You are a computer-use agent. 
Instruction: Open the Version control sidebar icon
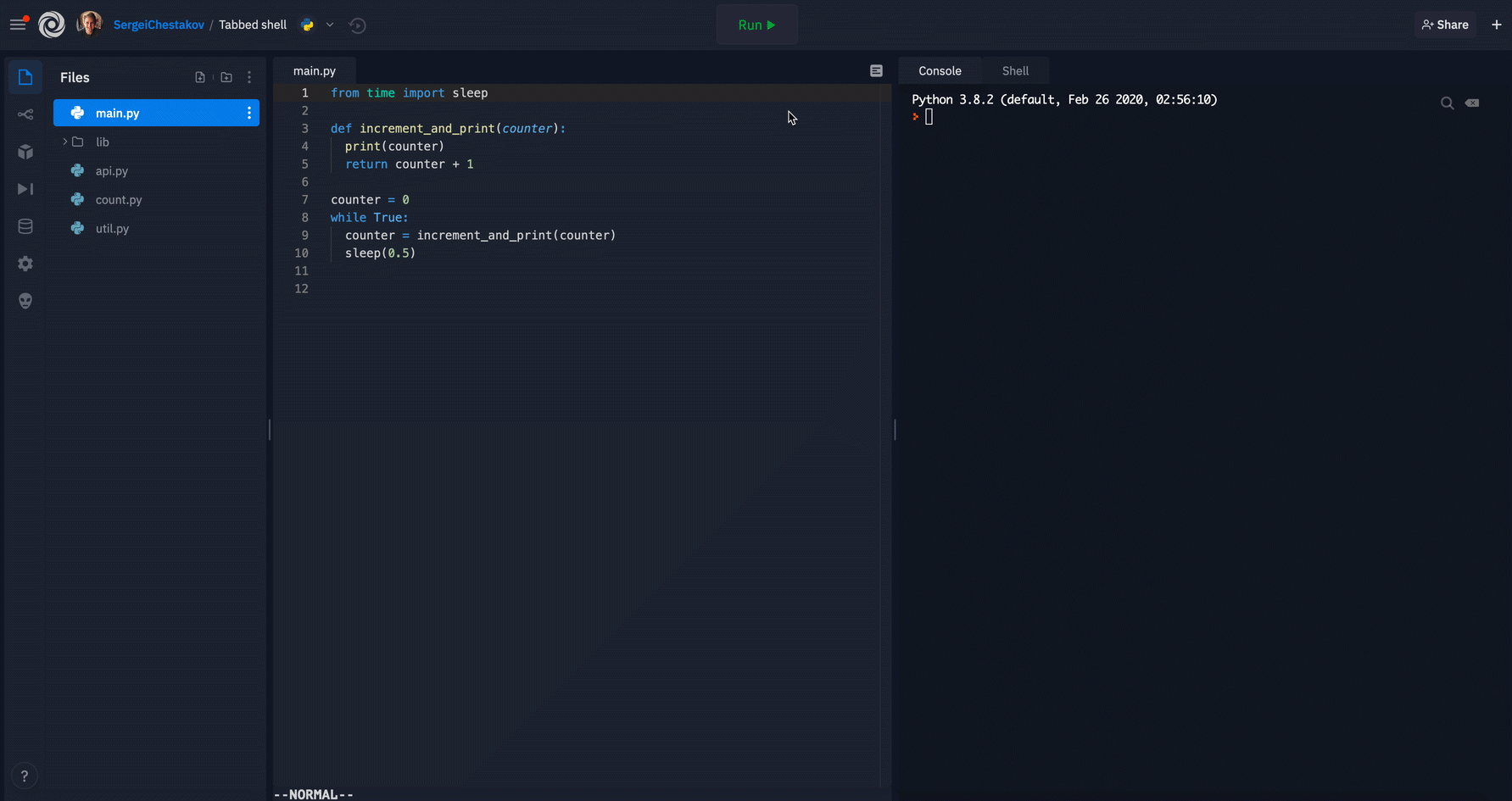(x=25, y=114)
